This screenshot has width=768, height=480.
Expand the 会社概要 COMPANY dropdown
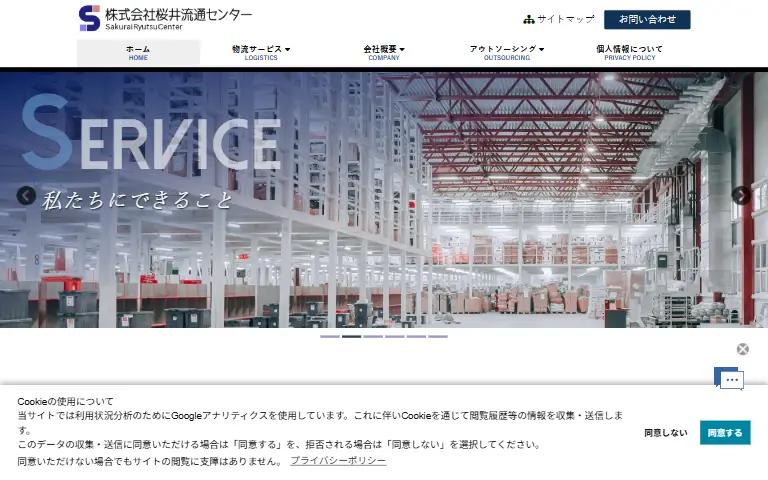point(384,52)
